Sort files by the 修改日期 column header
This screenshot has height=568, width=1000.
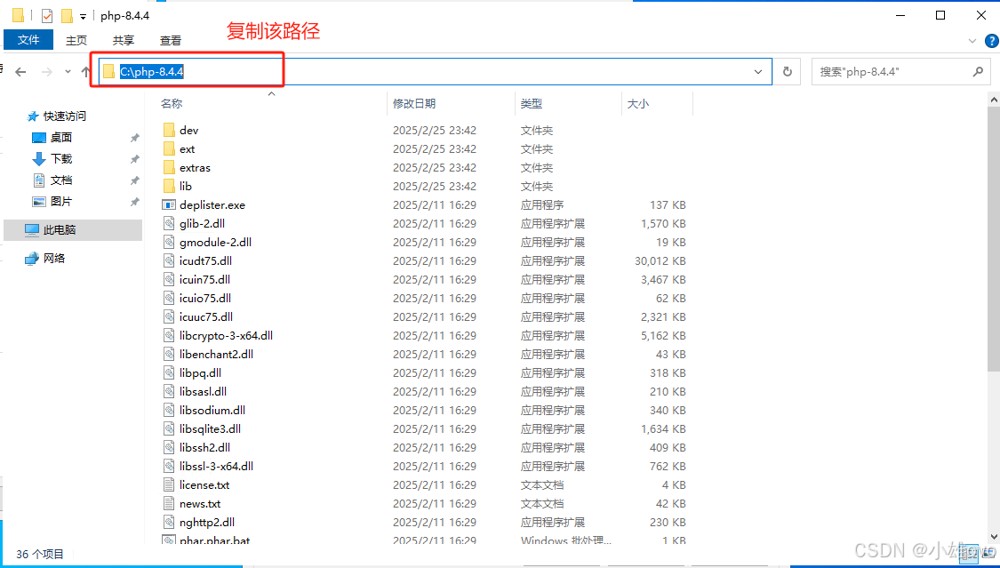coord(414,104)
